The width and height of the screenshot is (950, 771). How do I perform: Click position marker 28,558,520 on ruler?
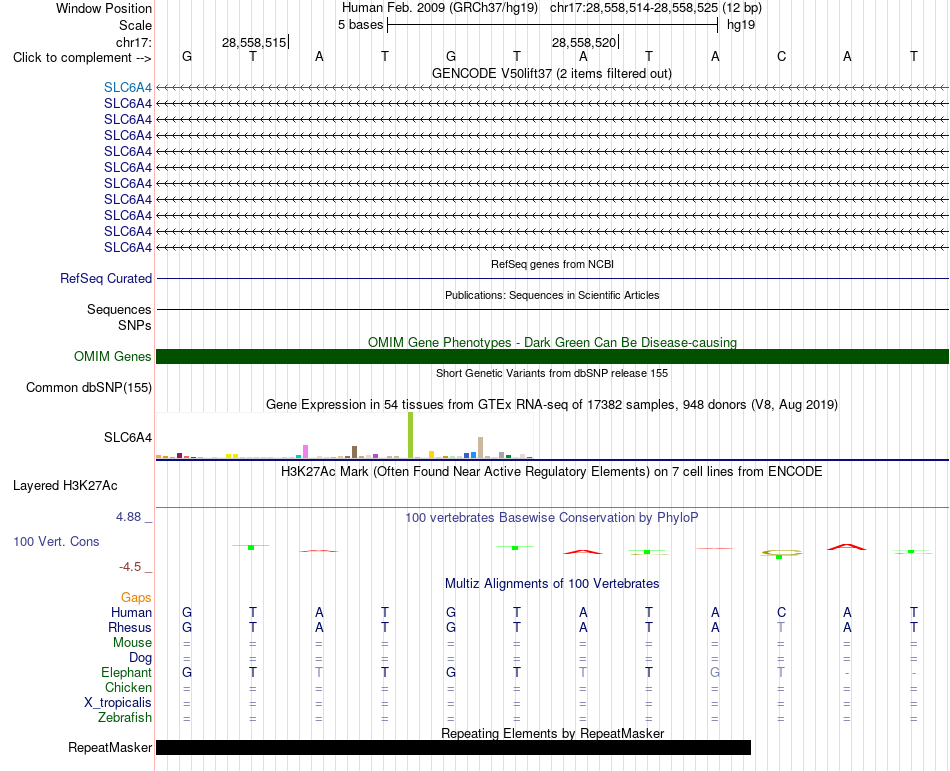pyautogui.click(x=584, y=42)
